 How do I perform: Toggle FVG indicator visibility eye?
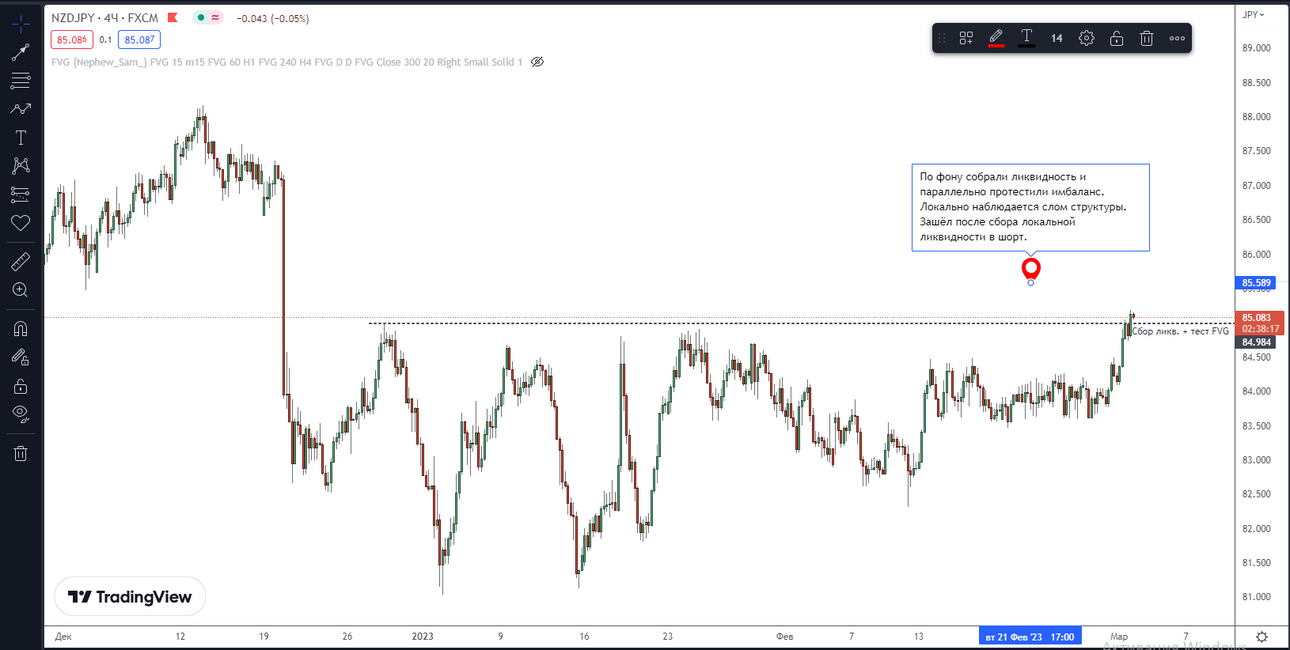pos(537,62)
